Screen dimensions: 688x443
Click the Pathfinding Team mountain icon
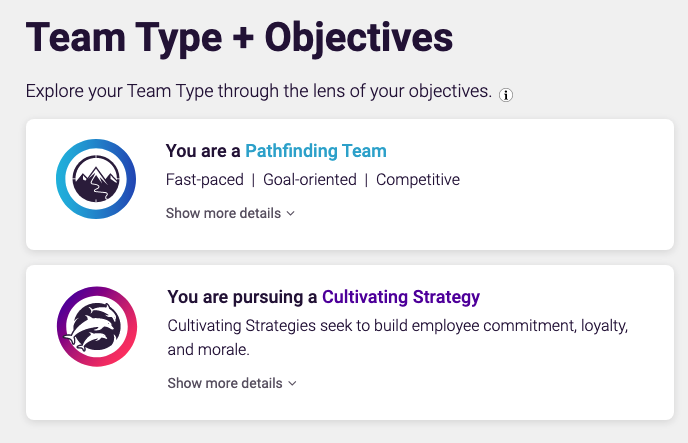click(x=96, y=179)
